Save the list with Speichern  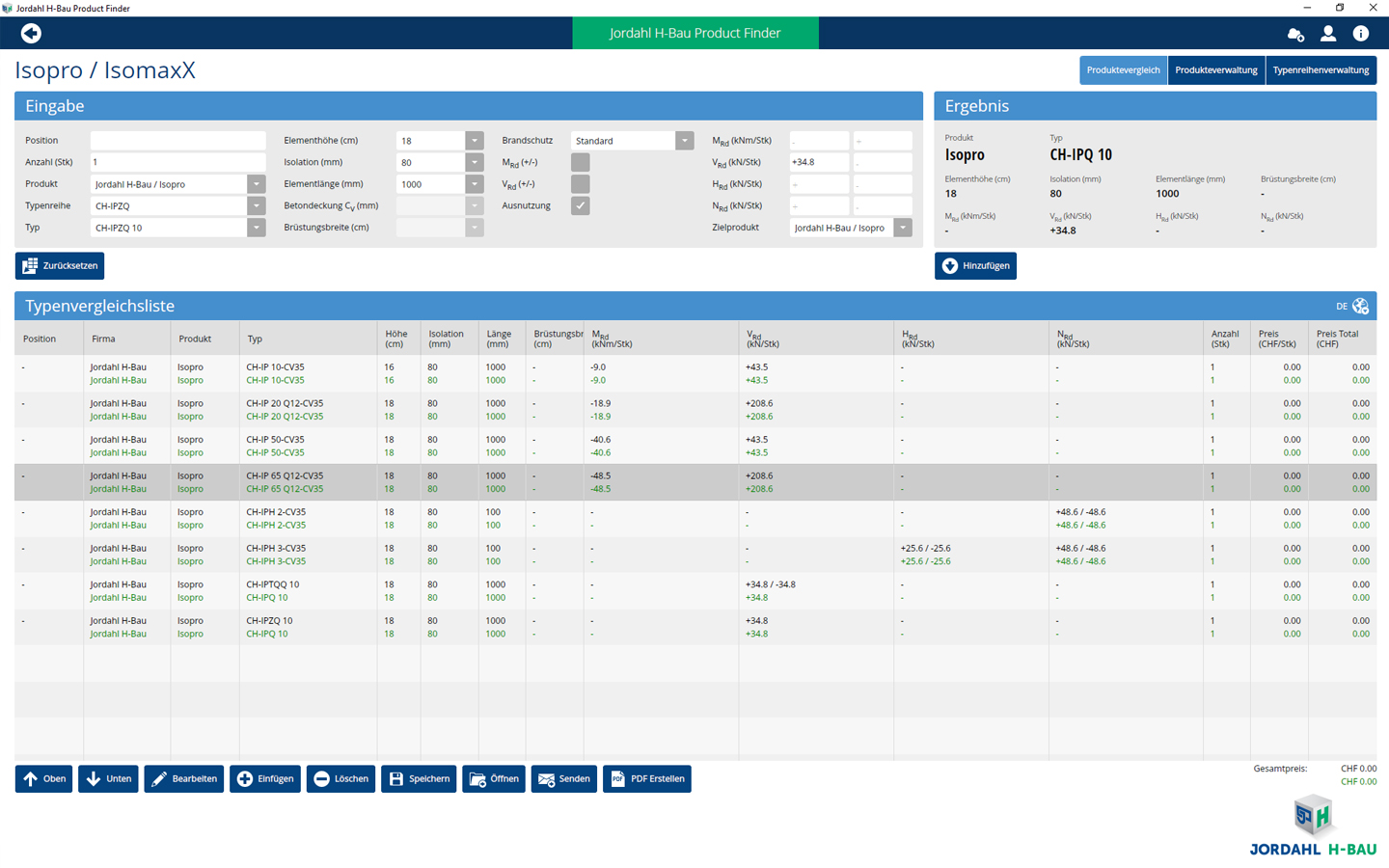pos(419,778)
